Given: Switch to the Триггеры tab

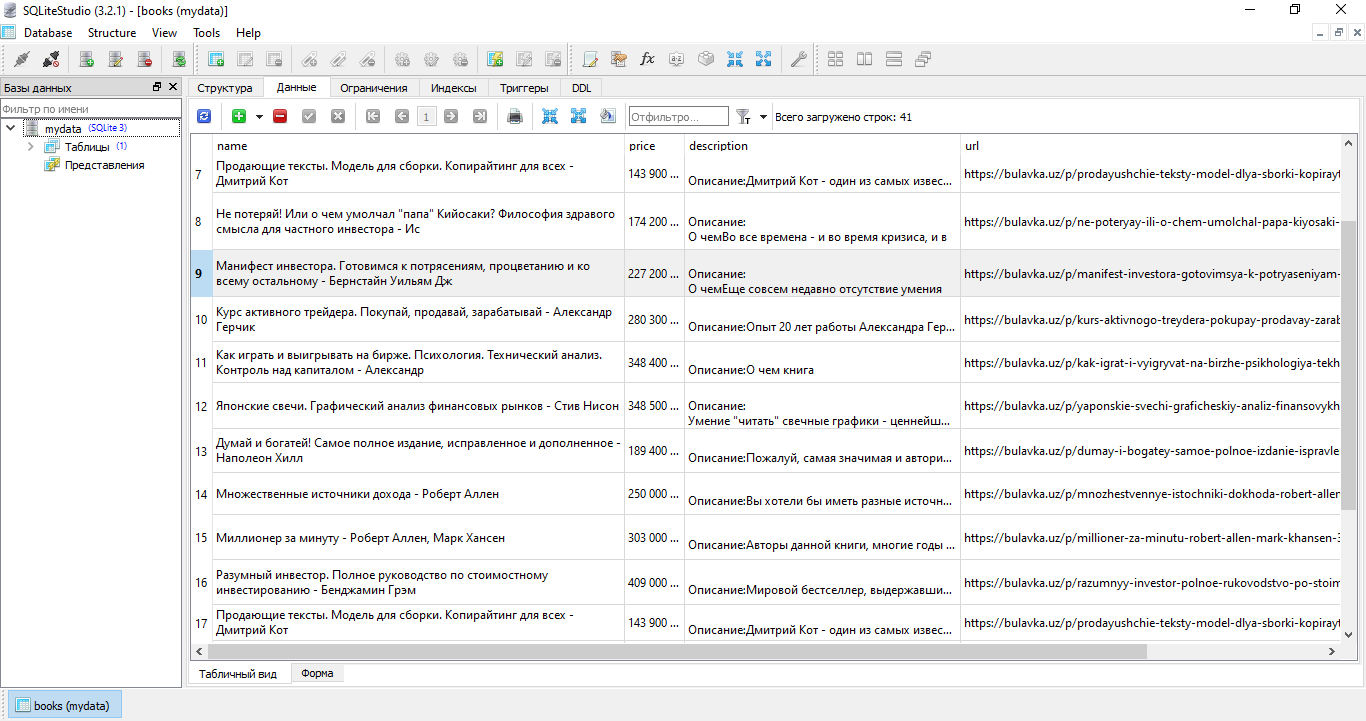Looking at the screenshot, I should [524, 88].
